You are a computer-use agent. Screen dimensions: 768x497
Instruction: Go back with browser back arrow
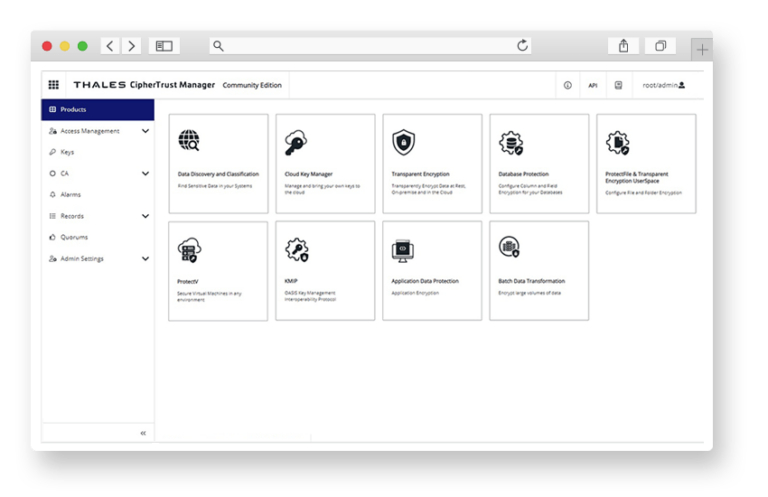coord(110,46)
